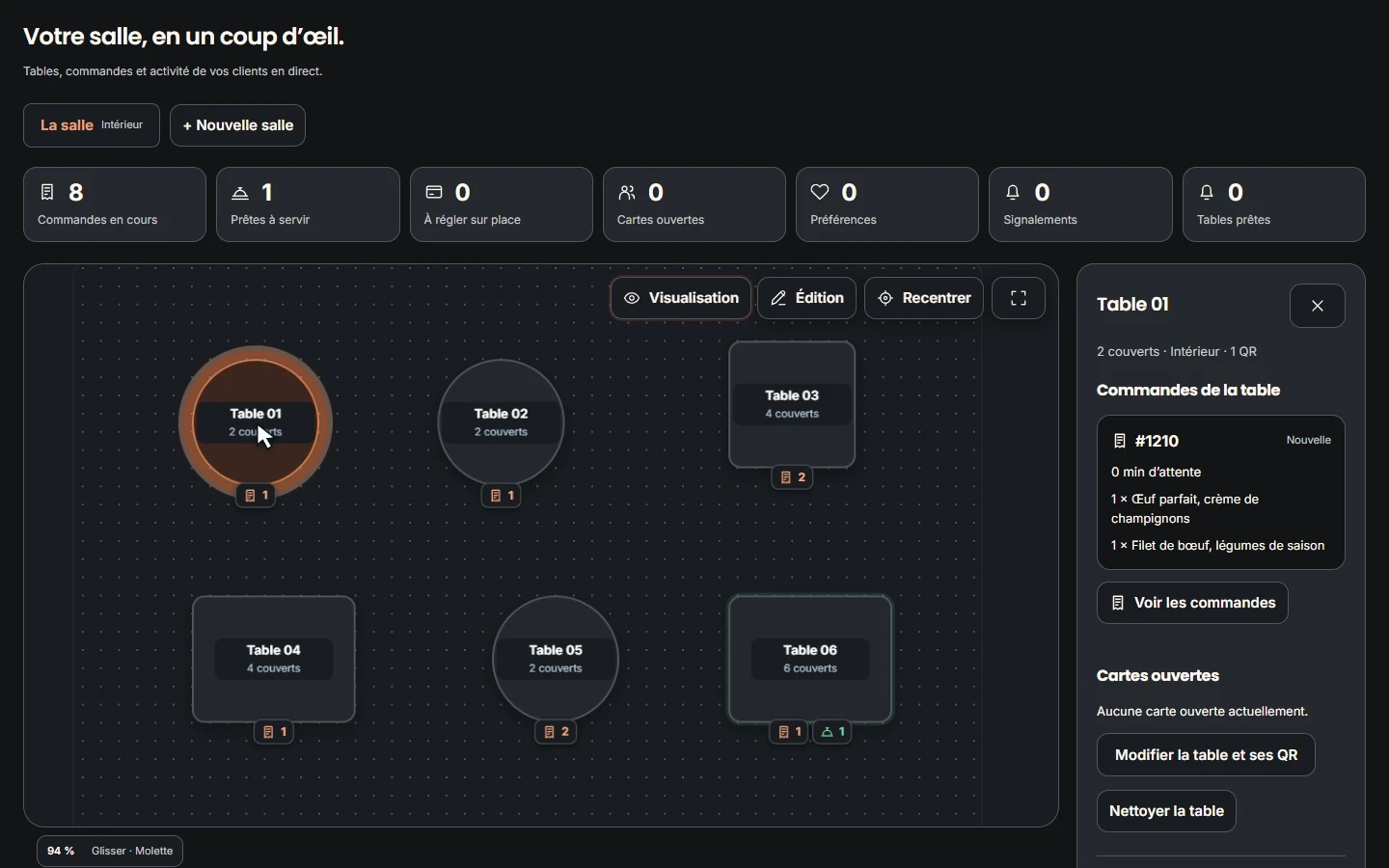Select Table 04 on floor plan

click(x=275, y=660)
